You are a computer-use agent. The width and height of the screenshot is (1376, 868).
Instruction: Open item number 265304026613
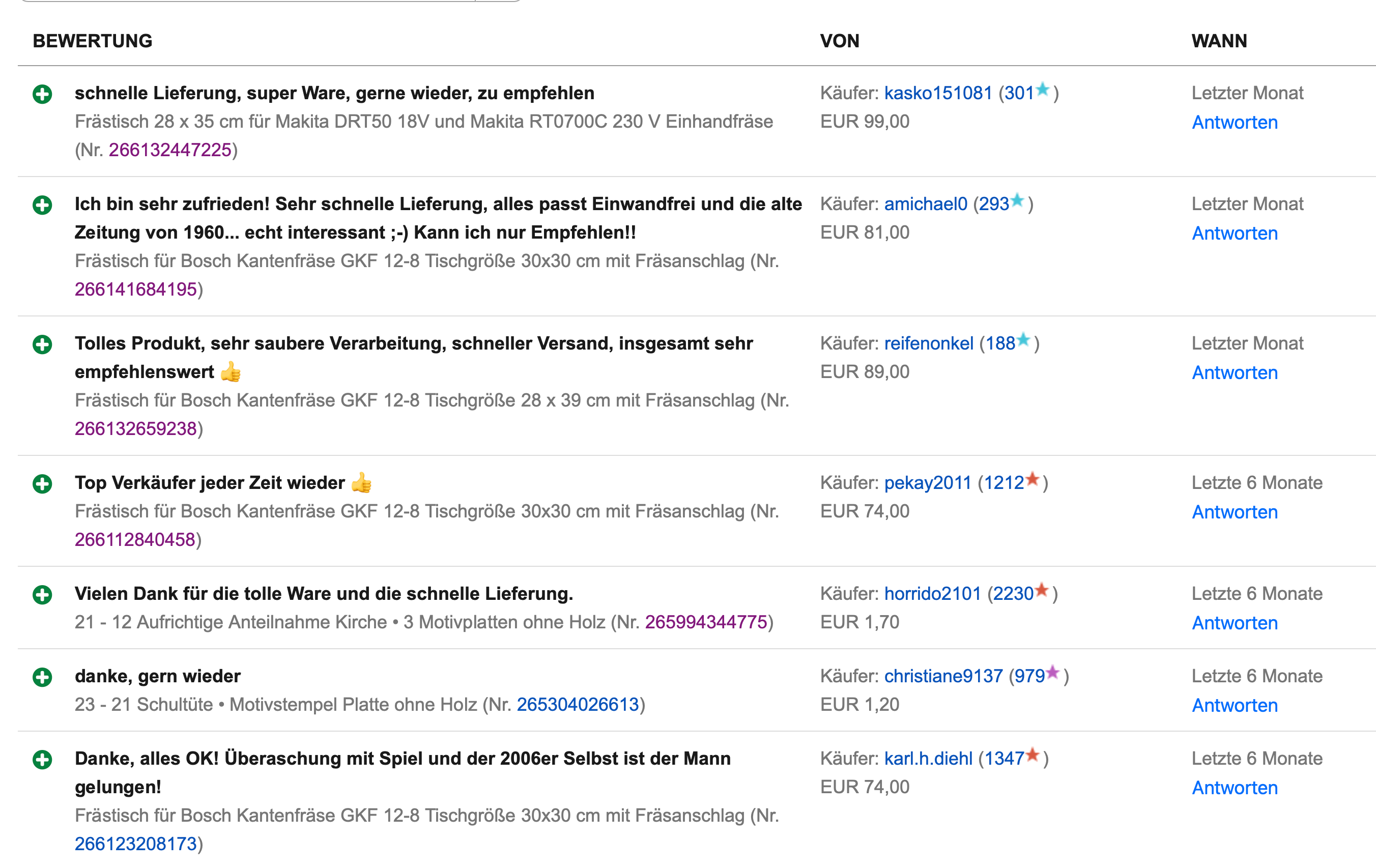click(x=578, y=705)
